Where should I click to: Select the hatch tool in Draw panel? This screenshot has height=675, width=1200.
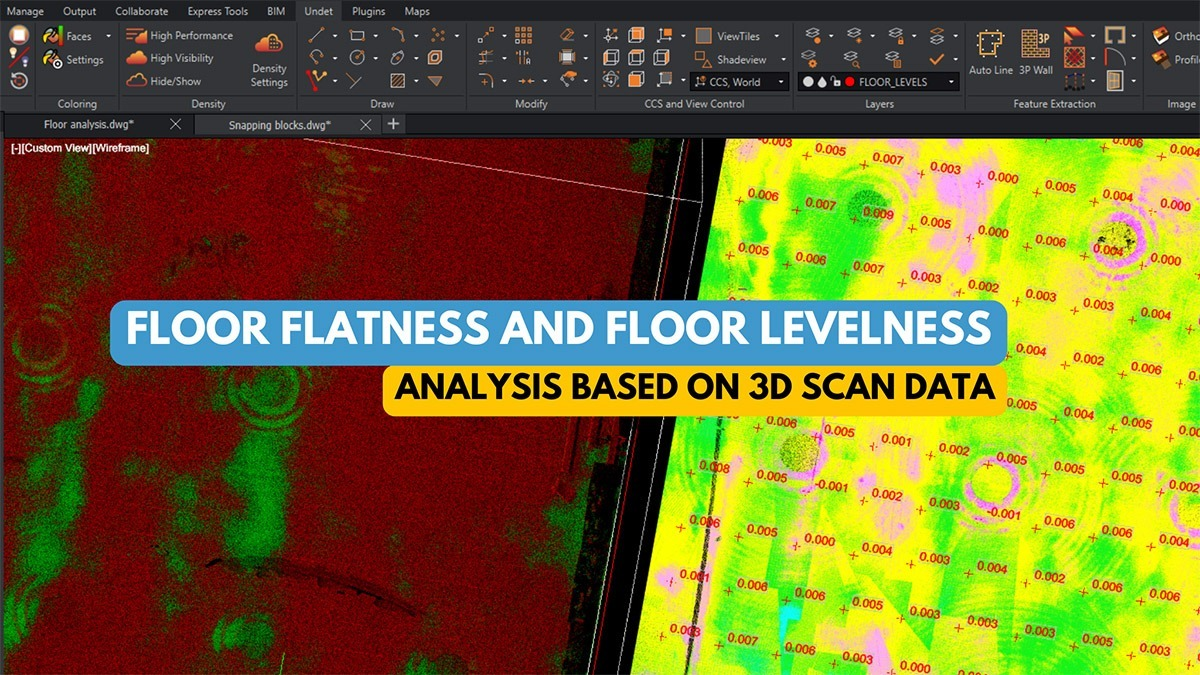tap(398, 81)
